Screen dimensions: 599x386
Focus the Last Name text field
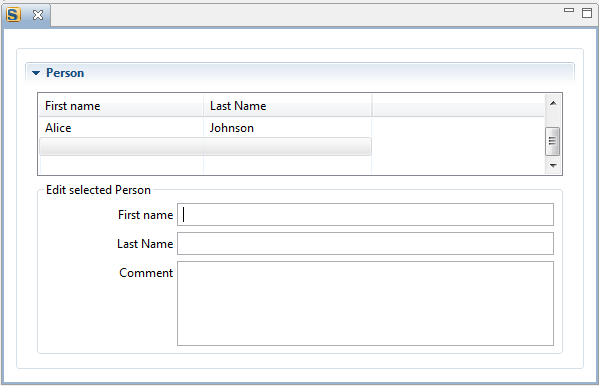click(x=365, y=243)
